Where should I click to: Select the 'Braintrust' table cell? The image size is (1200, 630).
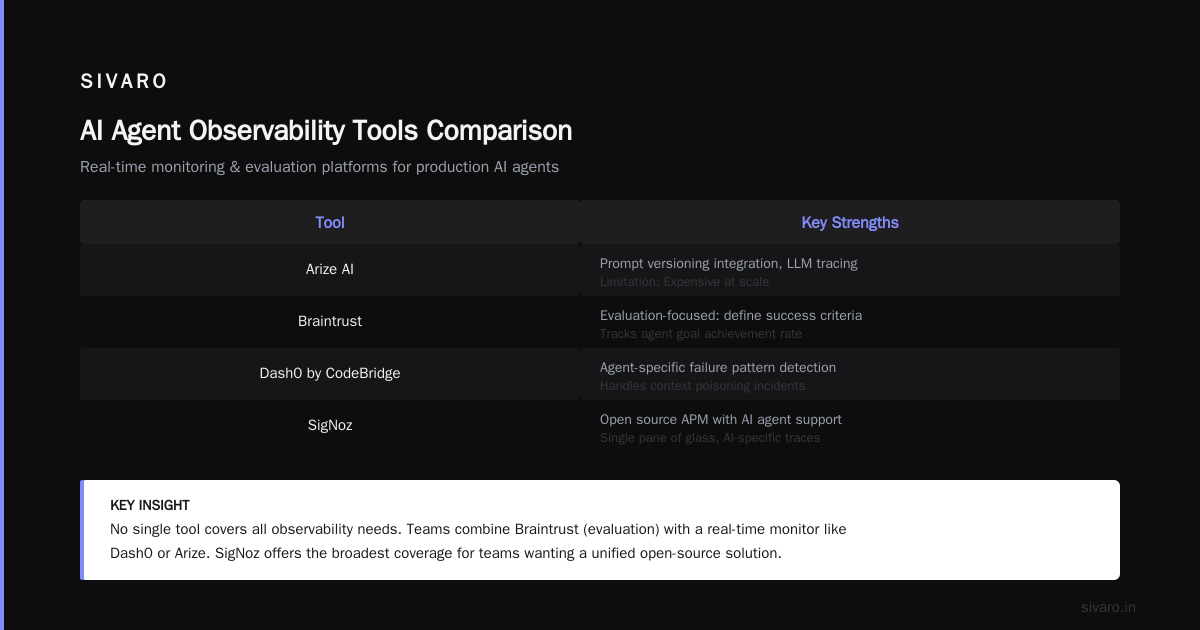[330, 322]
